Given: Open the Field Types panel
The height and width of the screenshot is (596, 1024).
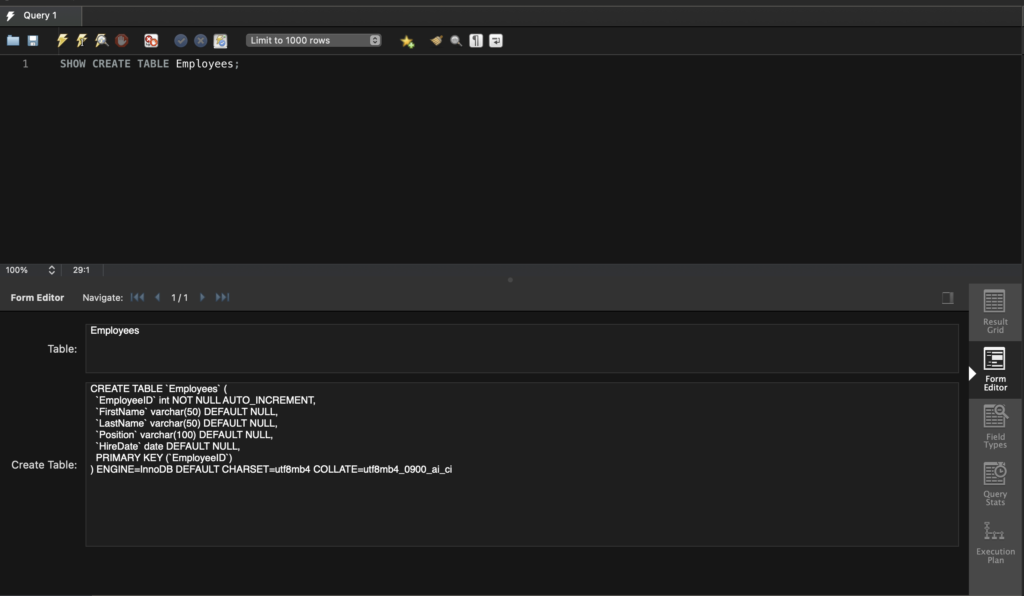Looking at the screenshot, I should 994,426.
